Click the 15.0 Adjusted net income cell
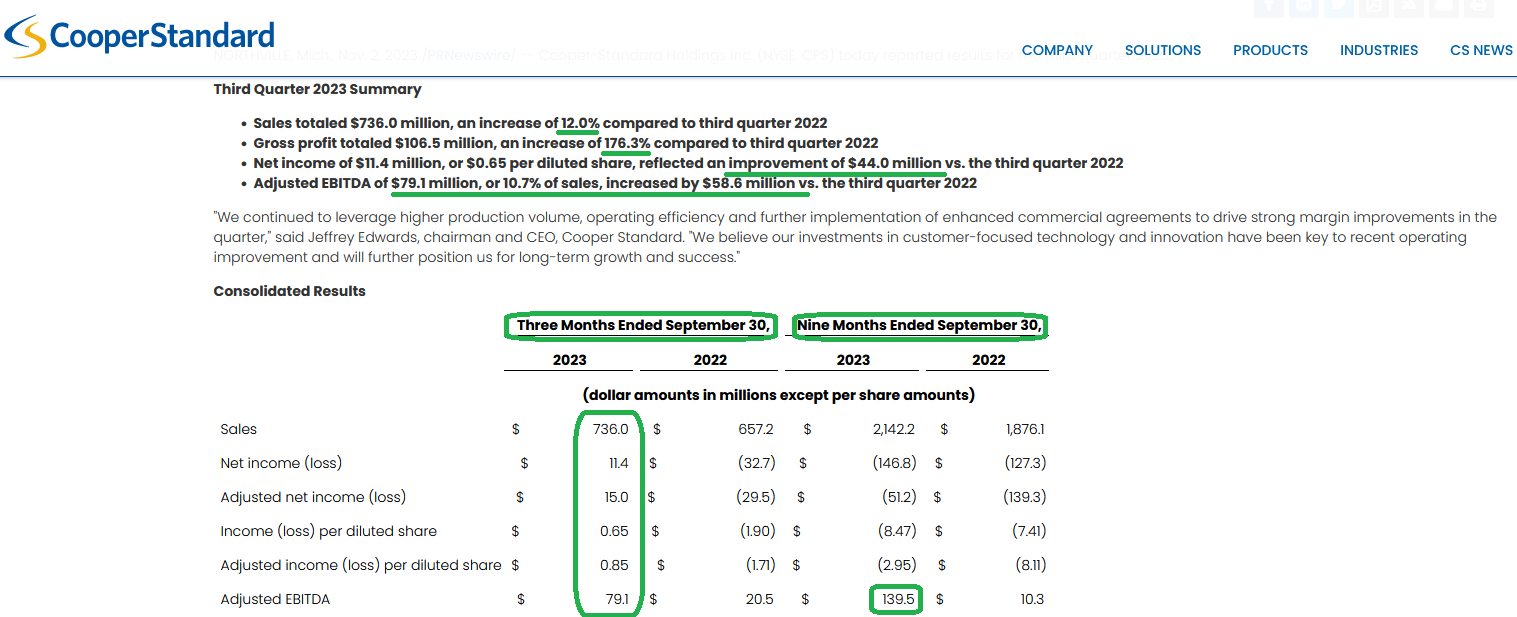 click(617, 497)
